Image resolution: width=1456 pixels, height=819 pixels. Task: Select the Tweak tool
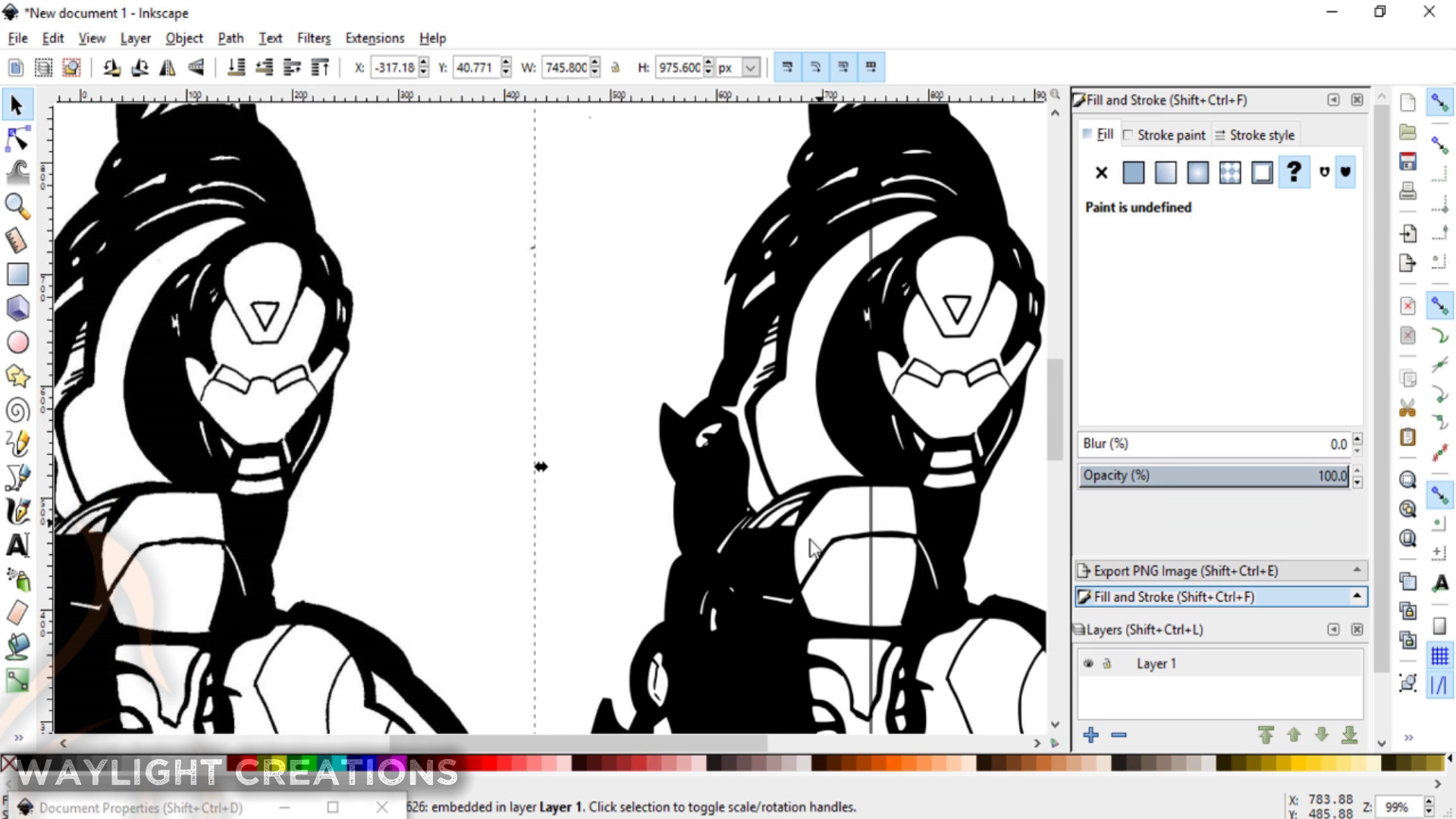click(x=17, y=173)
